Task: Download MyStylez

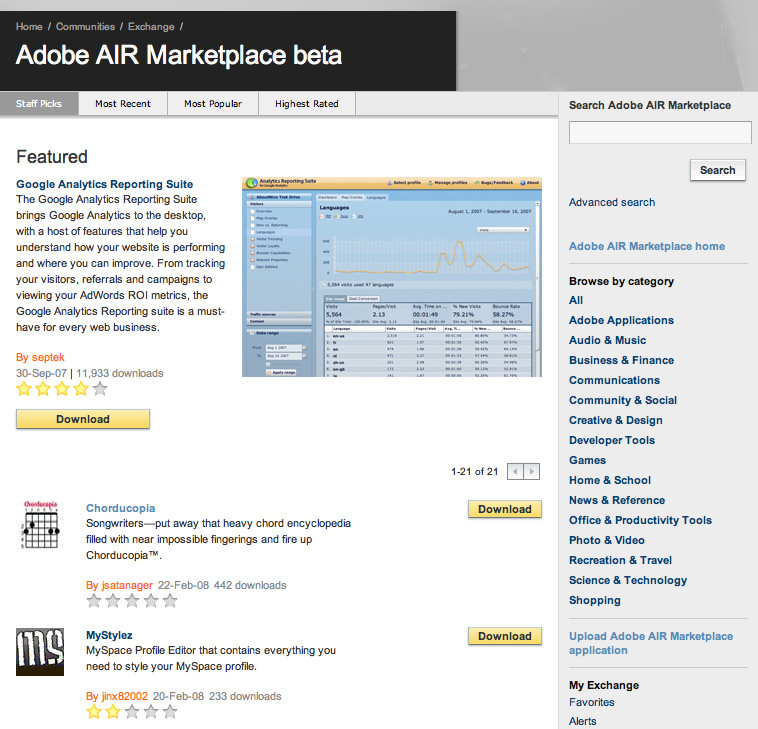Action: [x=505, y=636]
